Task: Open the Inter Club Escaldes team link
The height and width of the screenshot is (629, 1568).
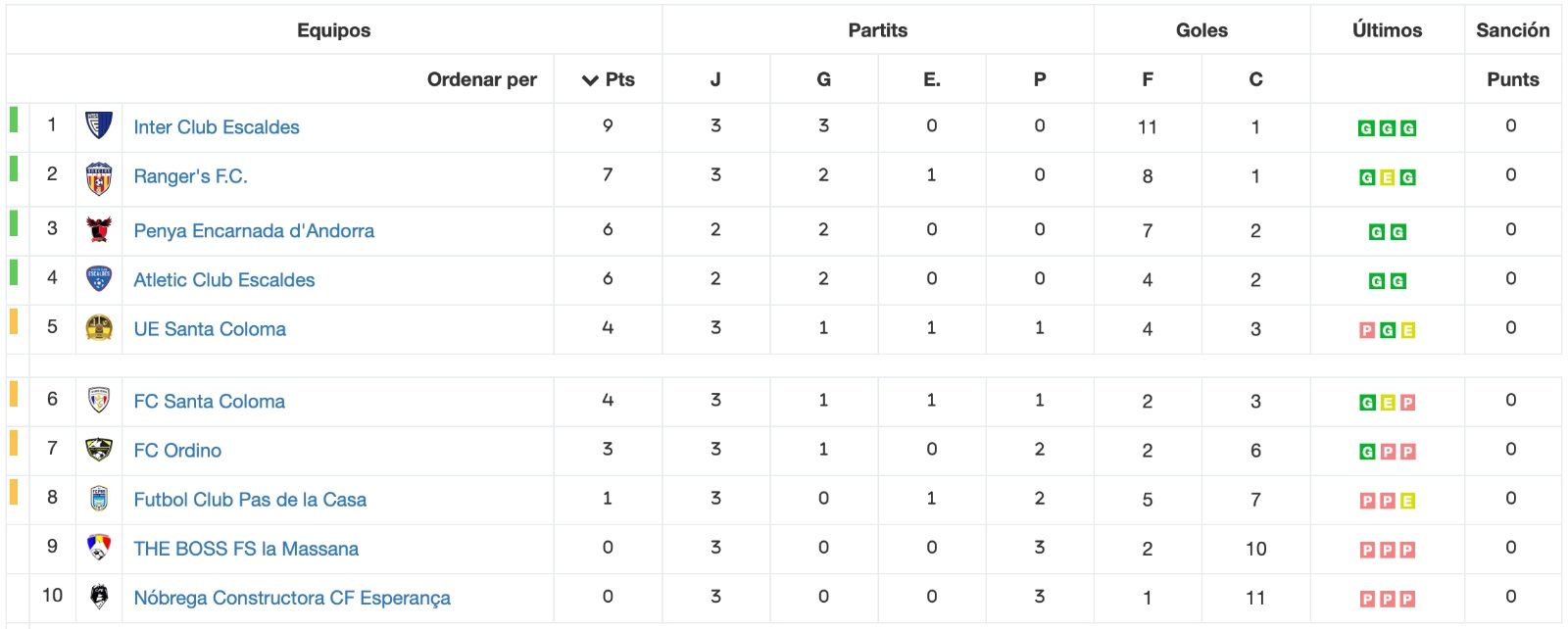Action: point(217,127)
